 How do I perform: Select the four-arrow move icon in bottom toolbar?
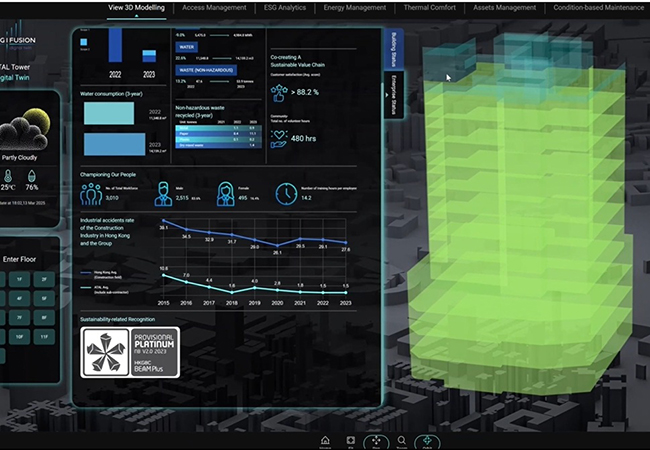pos(376,440)
